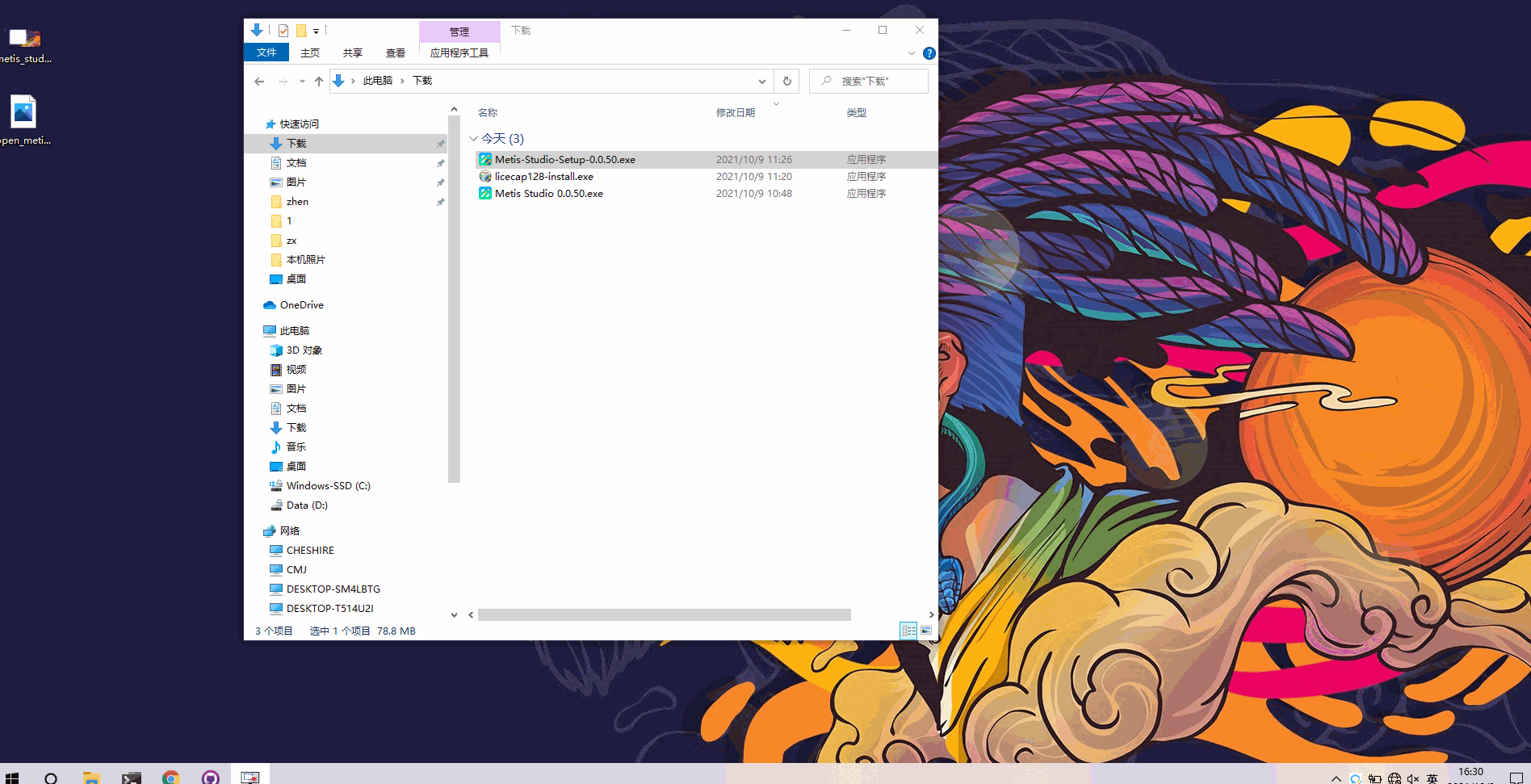The height and width of the screenshot is (784, 1531).
Task: Show hidden system tray icons
Action: coord(1336,778)
